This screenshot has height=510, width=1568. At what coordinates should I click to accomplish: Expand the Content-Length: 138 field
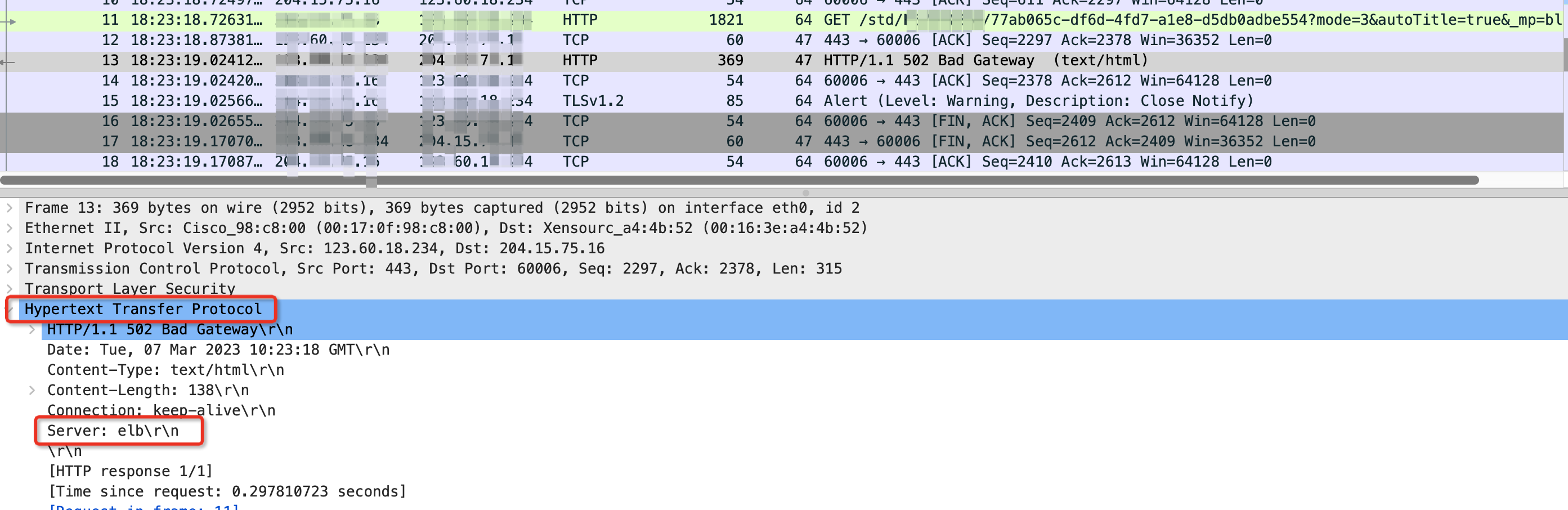[32, 390]
